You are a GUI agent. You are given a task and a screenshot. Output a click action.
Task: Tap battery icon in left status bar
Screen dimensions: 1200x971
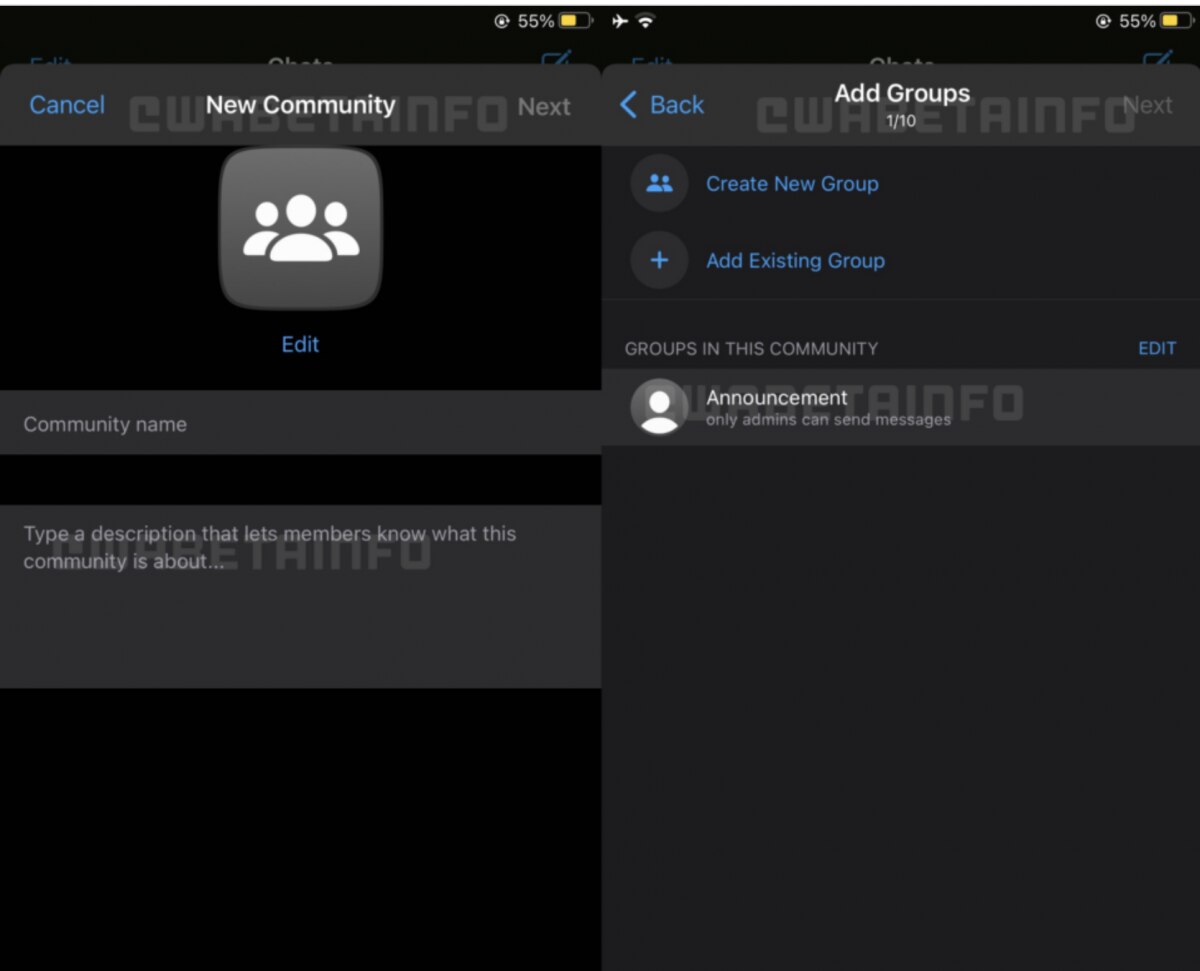pos(575,21)
